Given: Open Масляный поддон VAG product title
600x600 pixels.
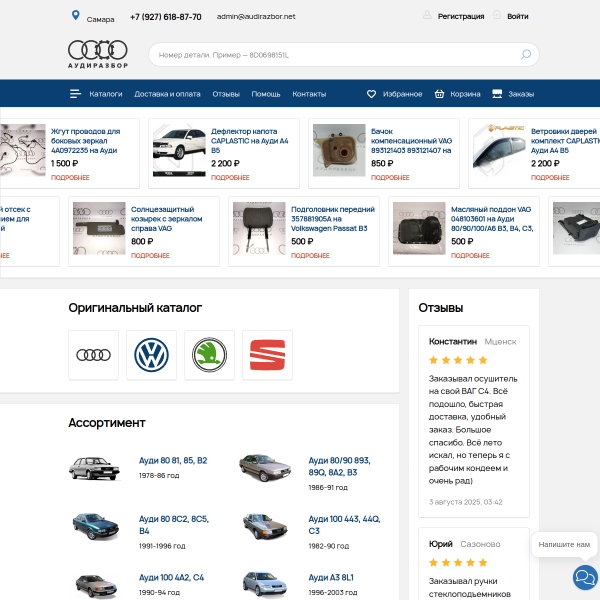Looking at the screenshot, I should 492,219.
